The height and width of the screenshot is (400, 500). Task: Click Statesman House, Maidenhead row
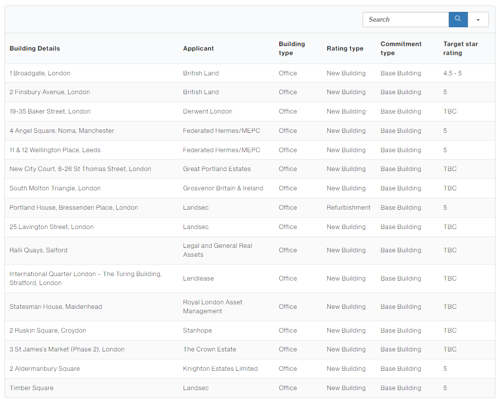pos(250,307)
